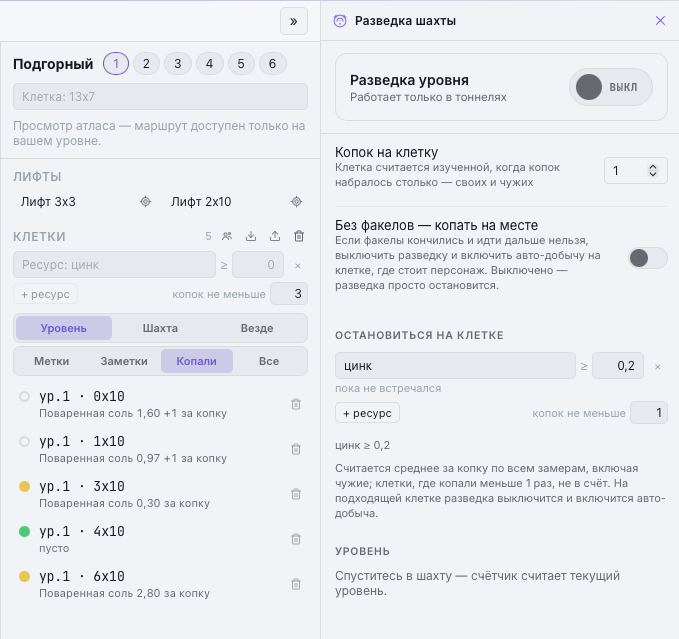Show Метки cell filter
The width and height of the screenshot is (679, 639).
tap(52, 361)
